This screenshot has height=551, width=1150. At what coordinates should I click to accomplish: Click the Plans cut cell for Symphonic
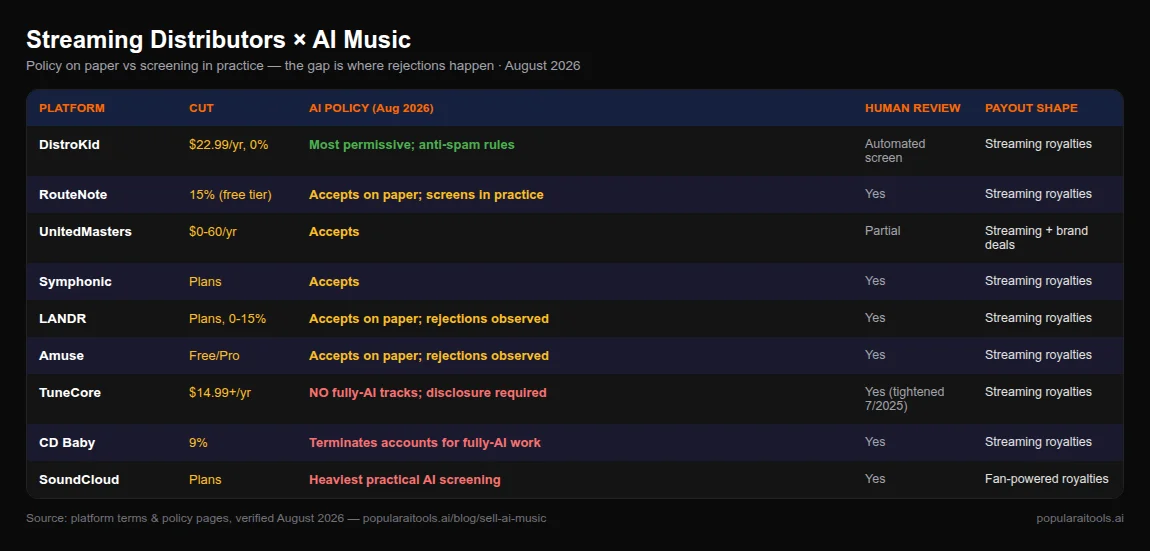tap(205, 282)
